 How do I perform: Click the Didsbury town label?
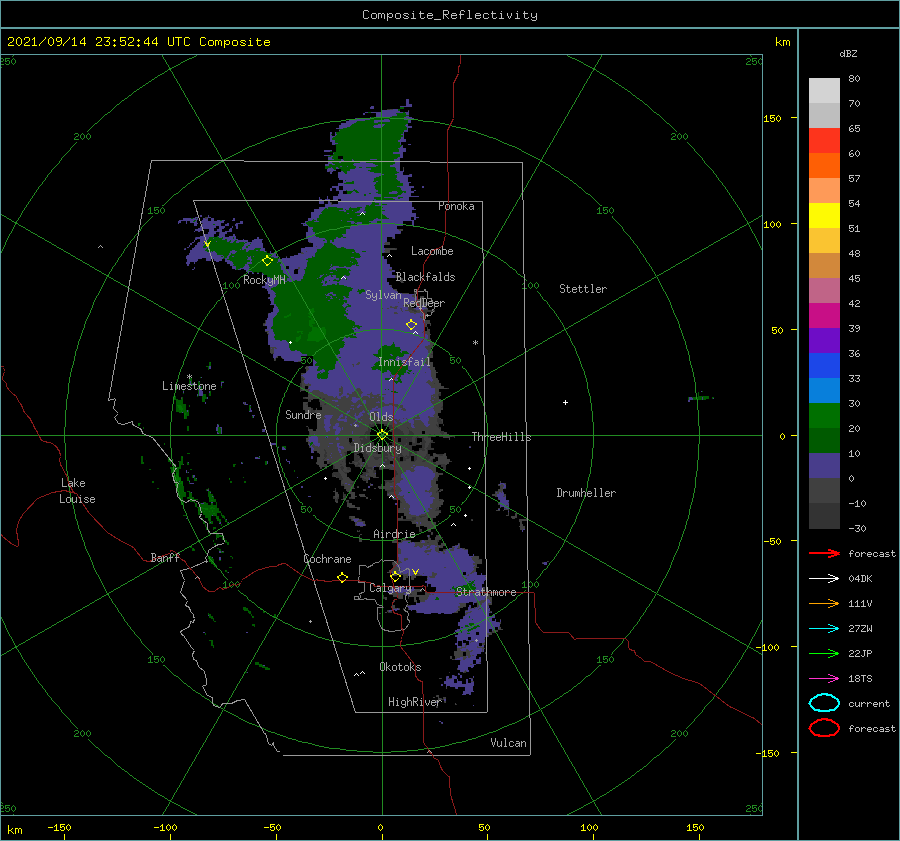377,448
